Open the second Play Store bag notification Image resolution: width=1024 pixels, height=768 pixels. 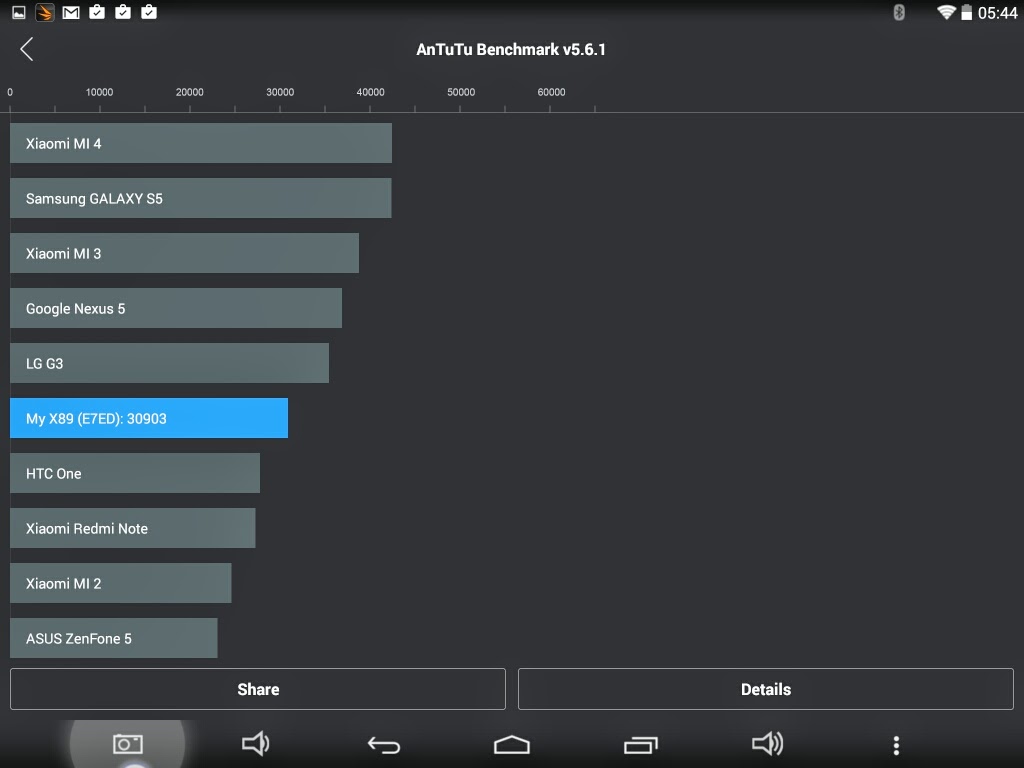coord(123,11)
